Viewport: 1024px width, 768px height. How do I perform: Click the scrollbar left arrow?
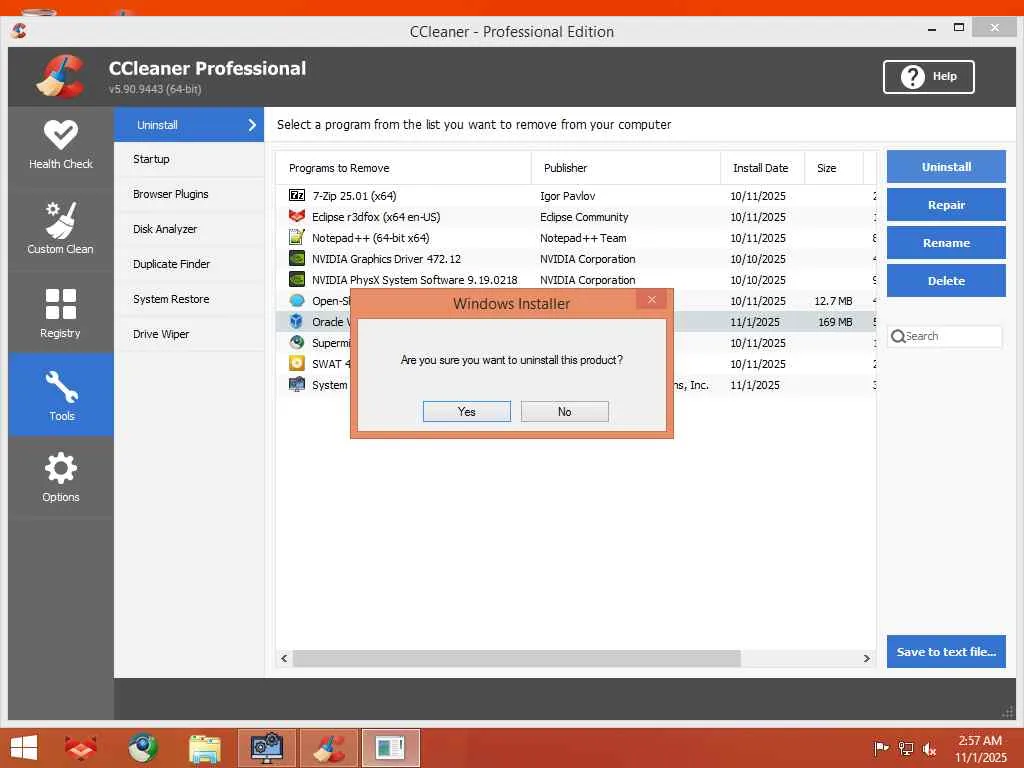click(284, 658)
